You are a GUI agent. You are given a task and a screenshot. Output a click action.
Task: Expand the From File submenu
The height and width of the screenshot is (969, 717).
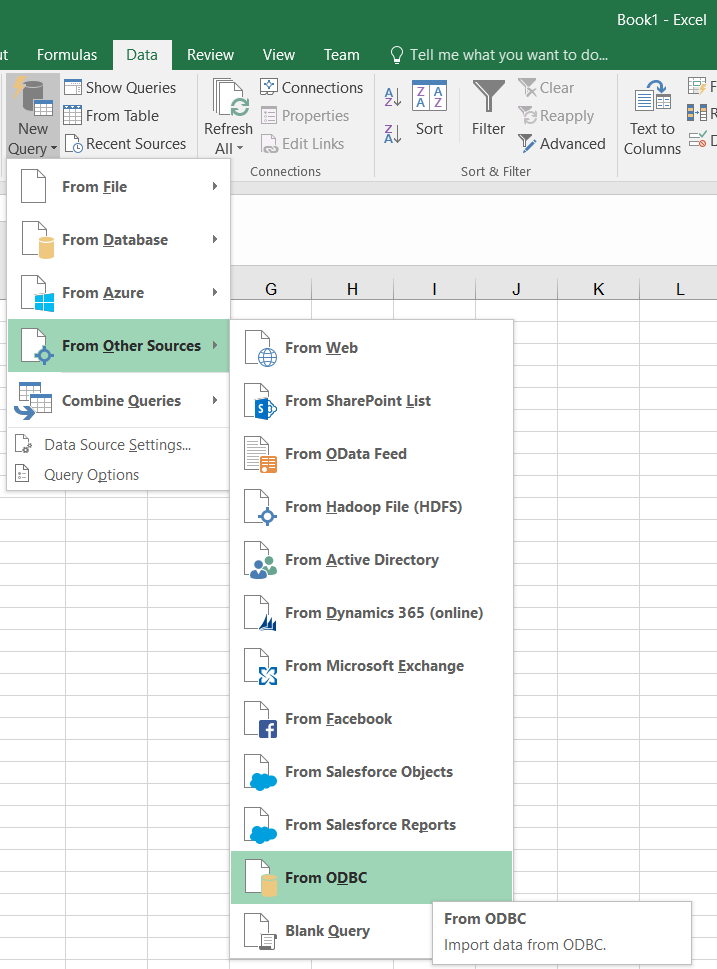pos(119,187)
